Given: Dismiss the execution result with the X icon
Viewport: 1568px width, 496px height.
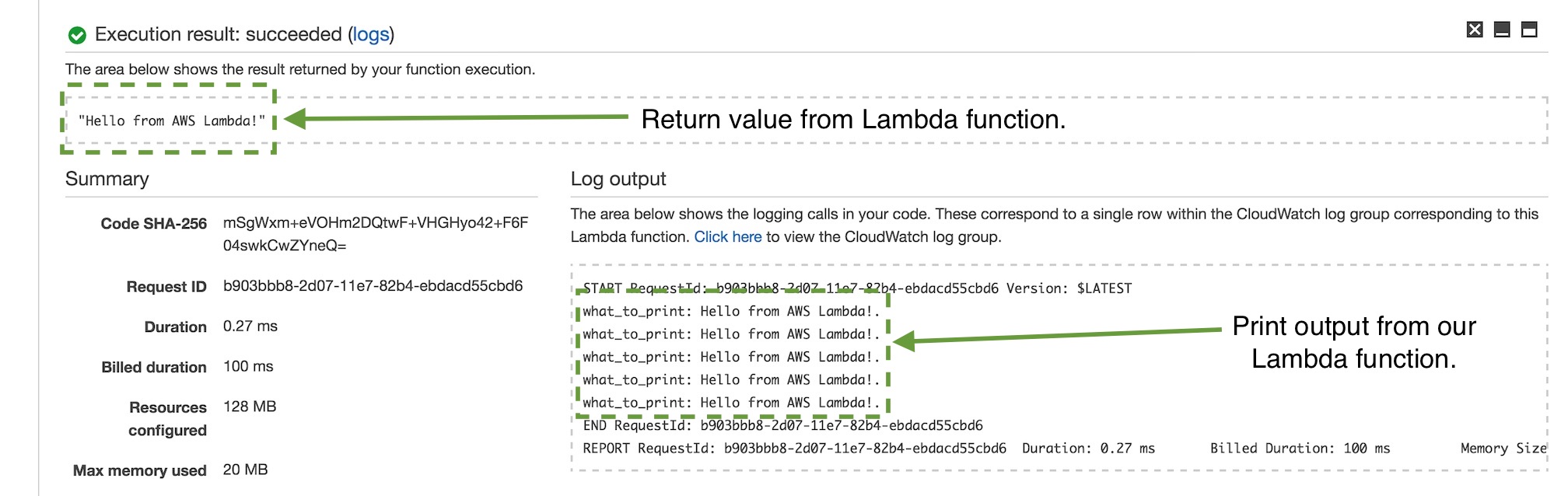Looking at the screenshot, I should (1474, 29).
